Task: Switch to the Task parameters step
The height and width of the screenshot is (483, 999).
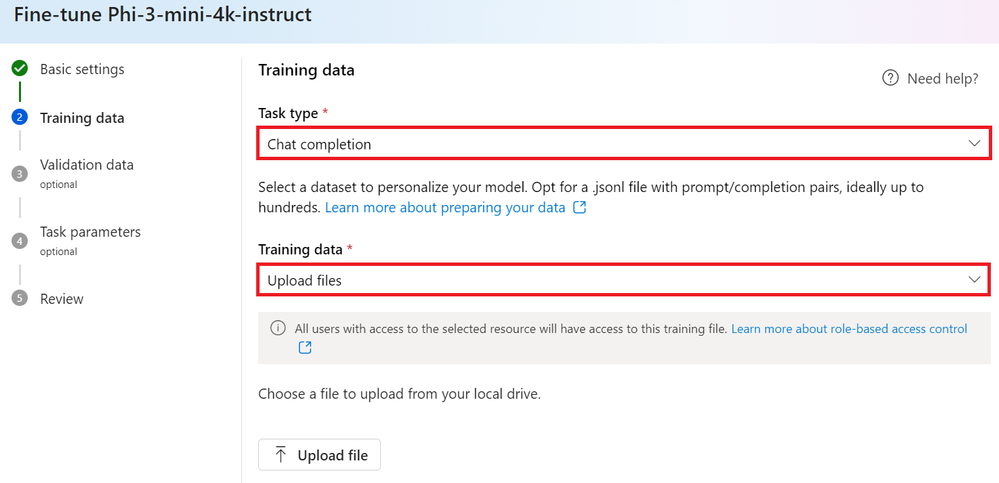Action: point(90,232)
